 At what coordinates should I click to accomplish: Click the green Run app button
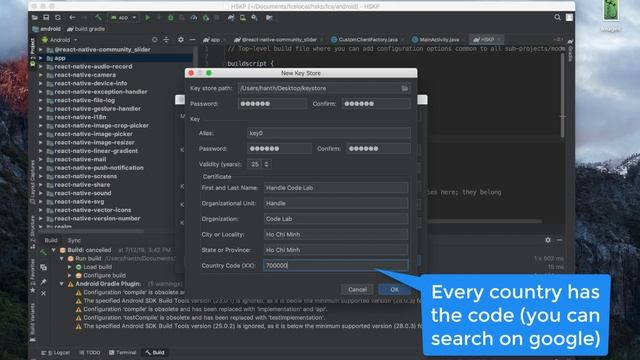point(147,18)
